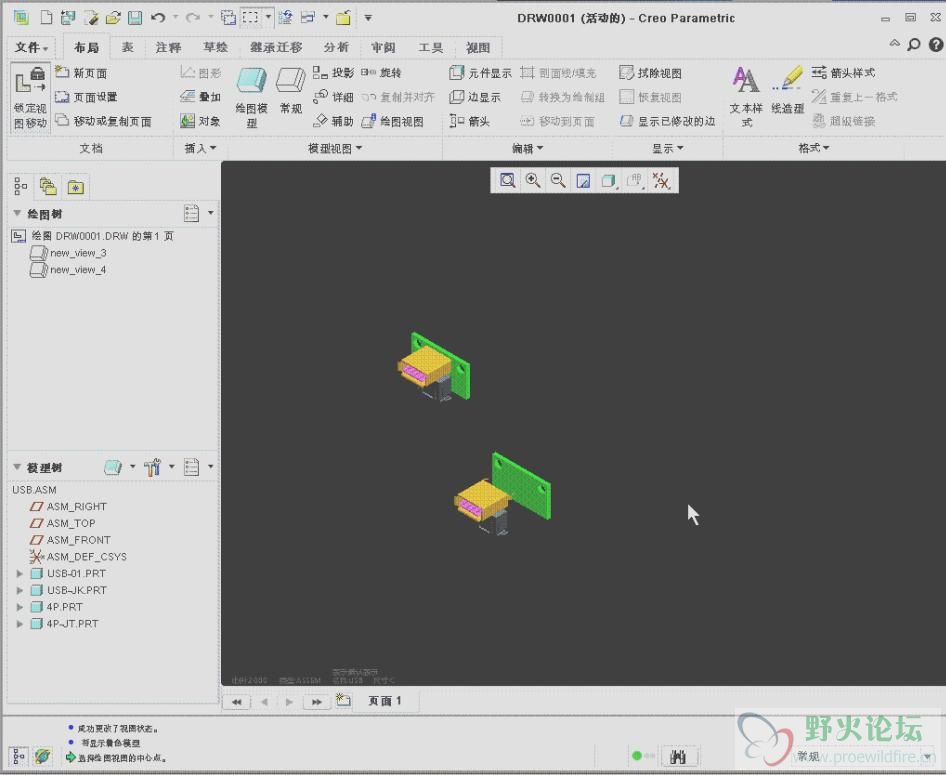Click 详细 detailed view icon
This screenshot has width=946, height=775.
[x=333, y=97]
